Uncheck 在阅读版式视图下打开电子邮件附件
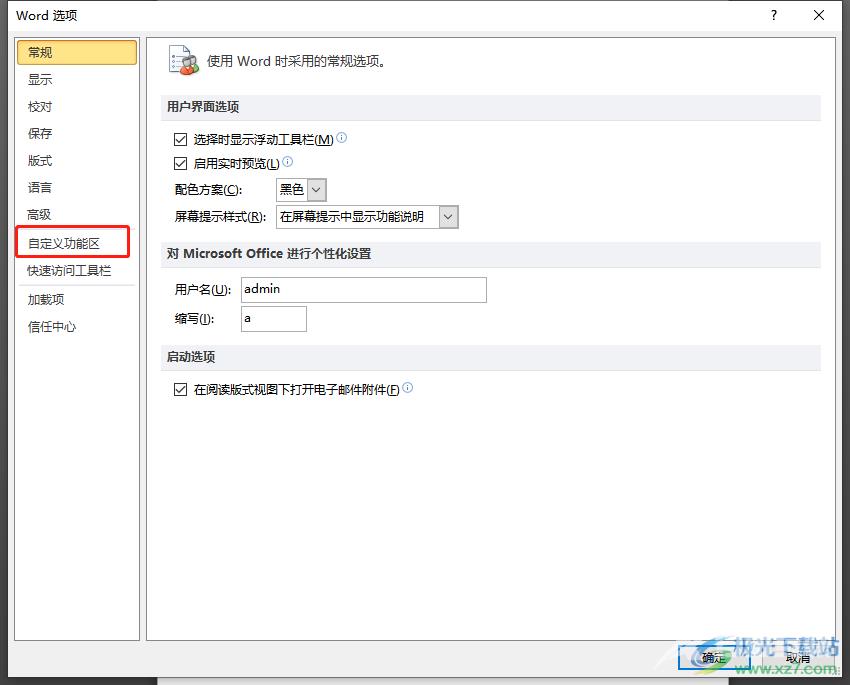This screenshot has height=685, width=850. (x=181, y=390)
